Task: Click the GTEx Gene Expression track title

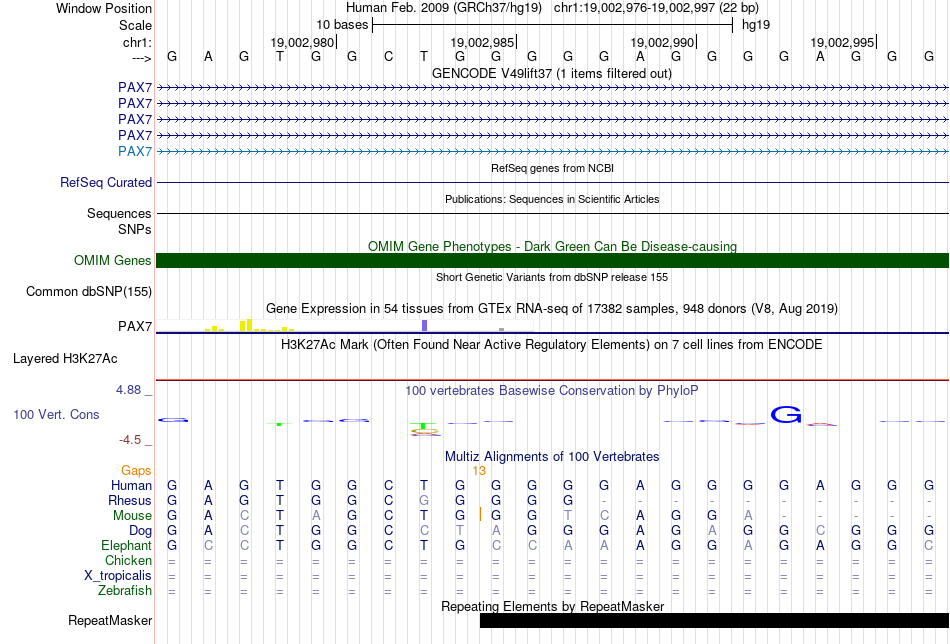Action: coord(552,308)
